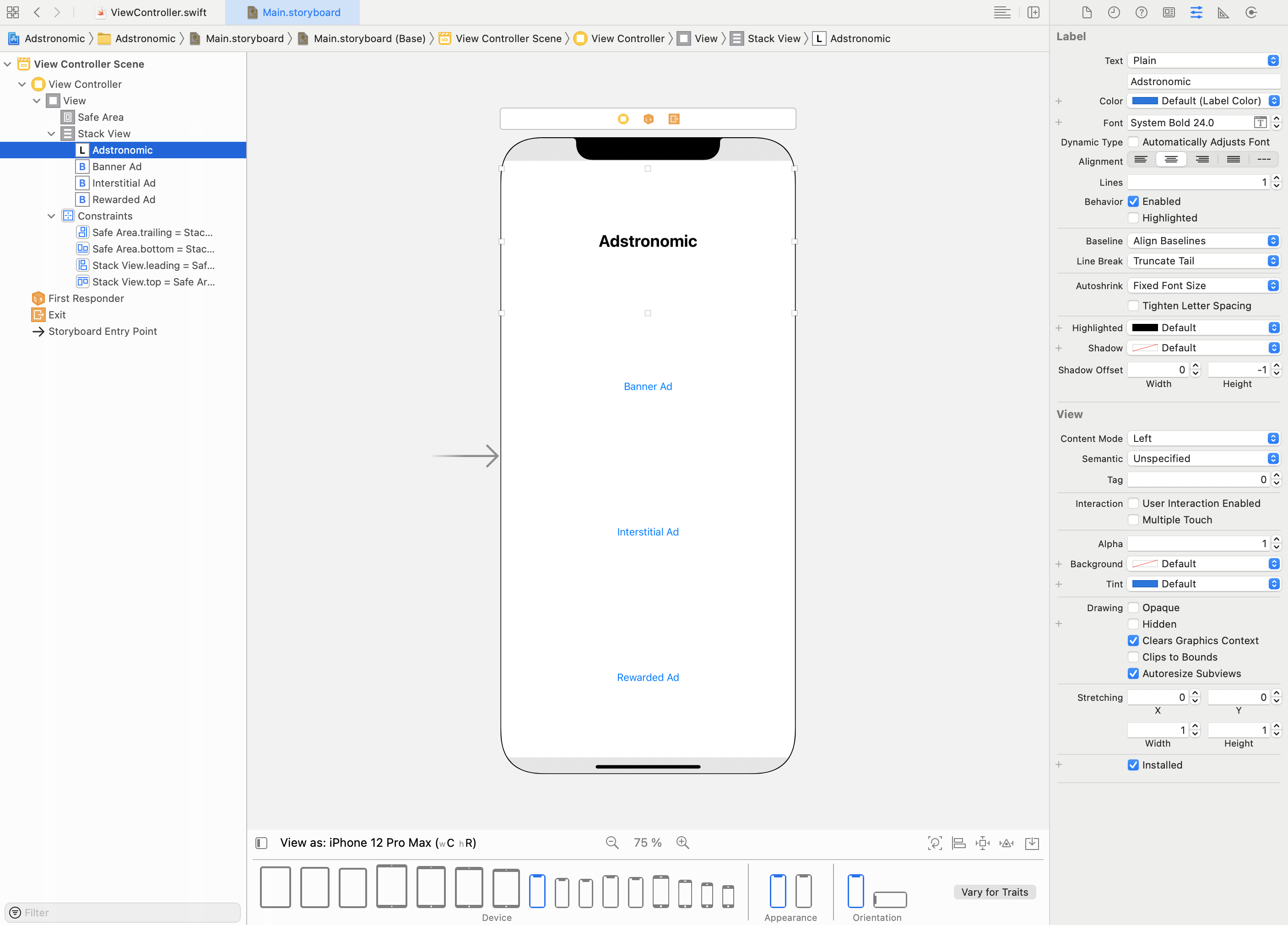Open the History inspector tab
1288x925 pixels.
[x=1114, y=12]
